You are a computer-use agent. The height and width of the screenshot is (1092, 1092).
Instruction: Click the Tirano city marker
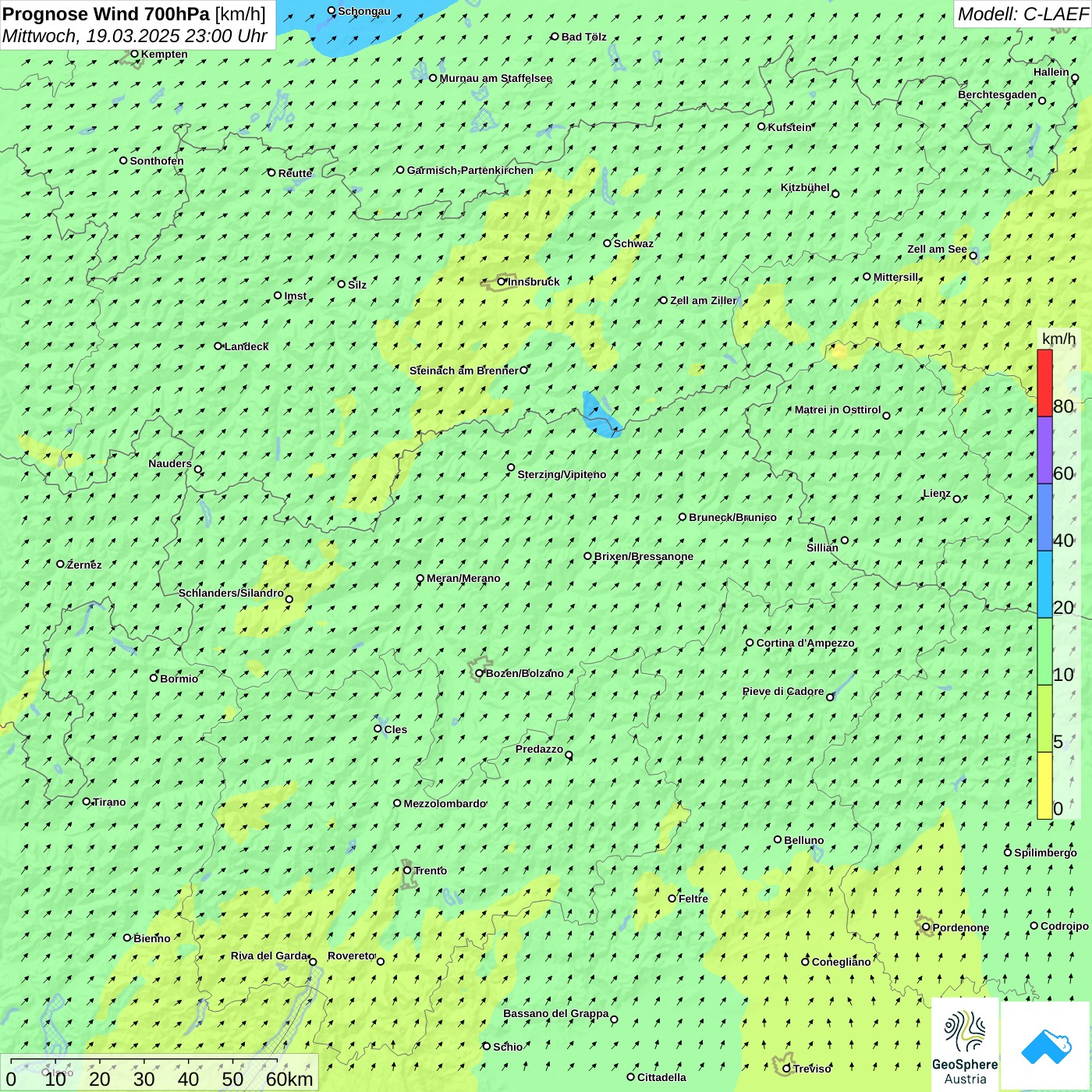(87, 801)
